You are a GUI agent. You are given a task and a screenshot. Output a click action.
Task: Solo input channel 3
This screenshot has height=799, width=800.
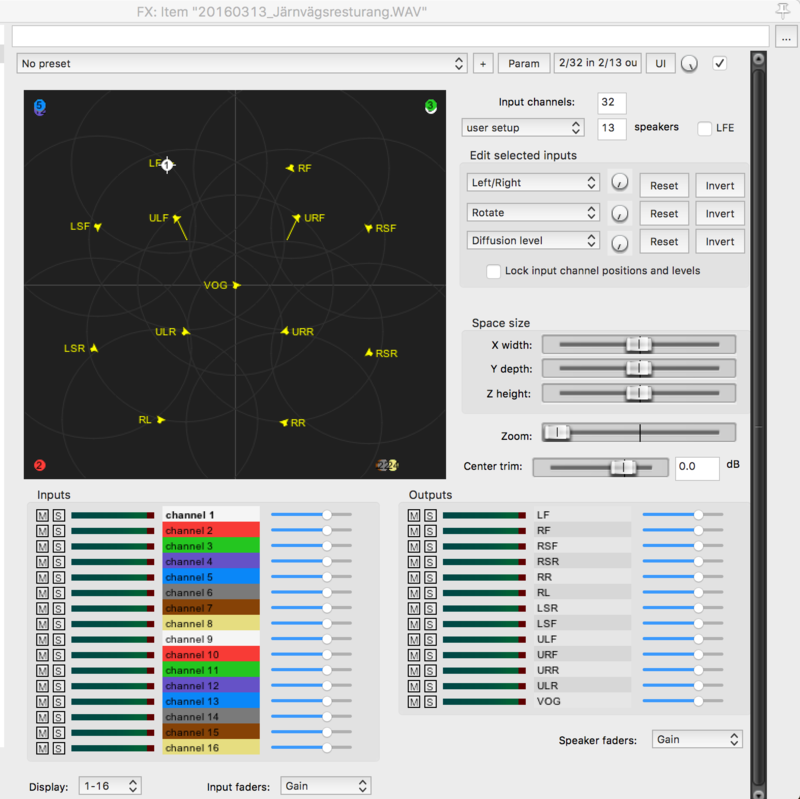coord(58,546)
